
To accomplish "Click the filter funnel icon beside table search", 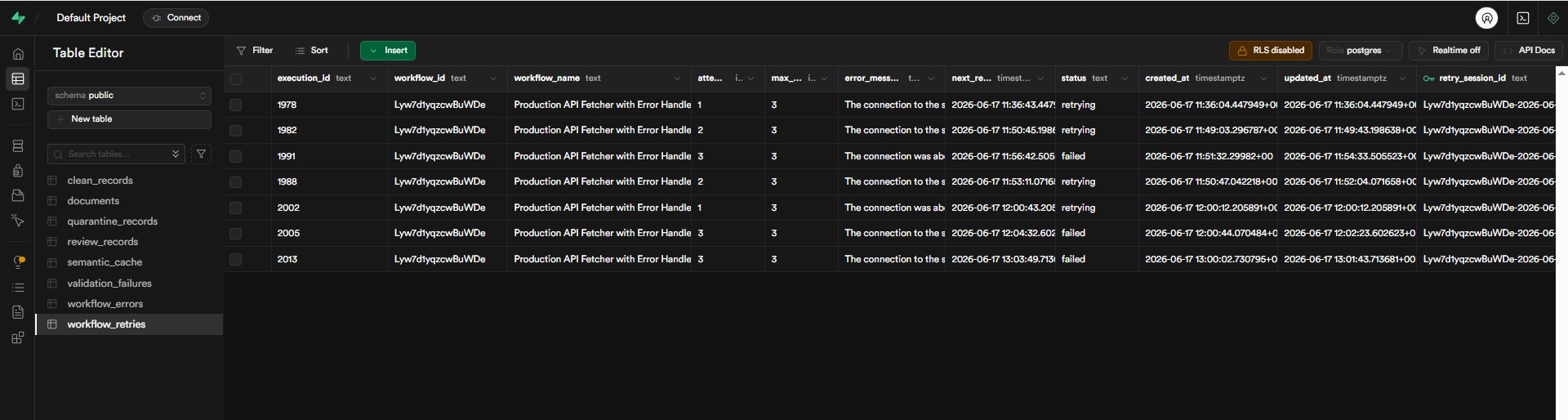I will 201,154.
